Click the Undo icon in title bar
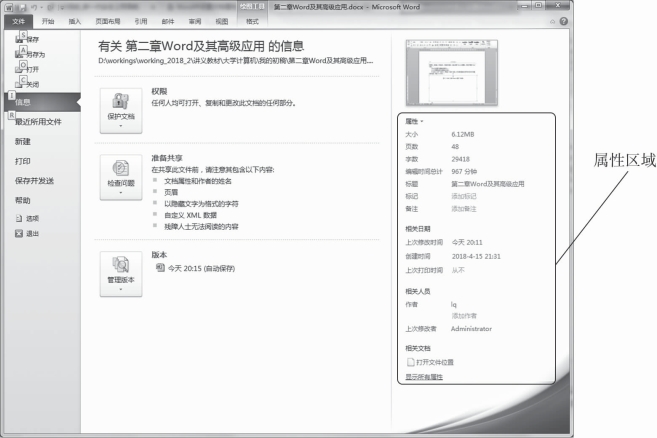 click(34, 7)
